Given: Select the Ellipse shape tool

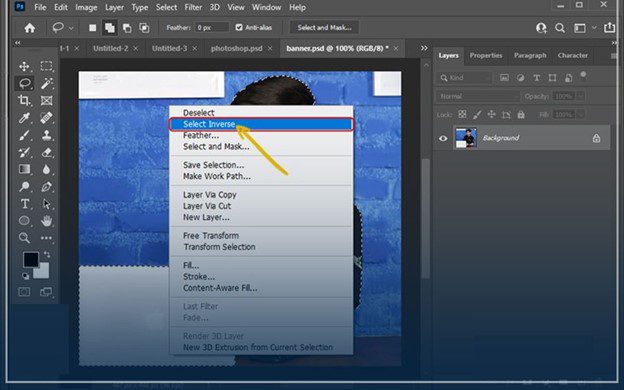Looking at the screenshot, I should pos(24,221).
